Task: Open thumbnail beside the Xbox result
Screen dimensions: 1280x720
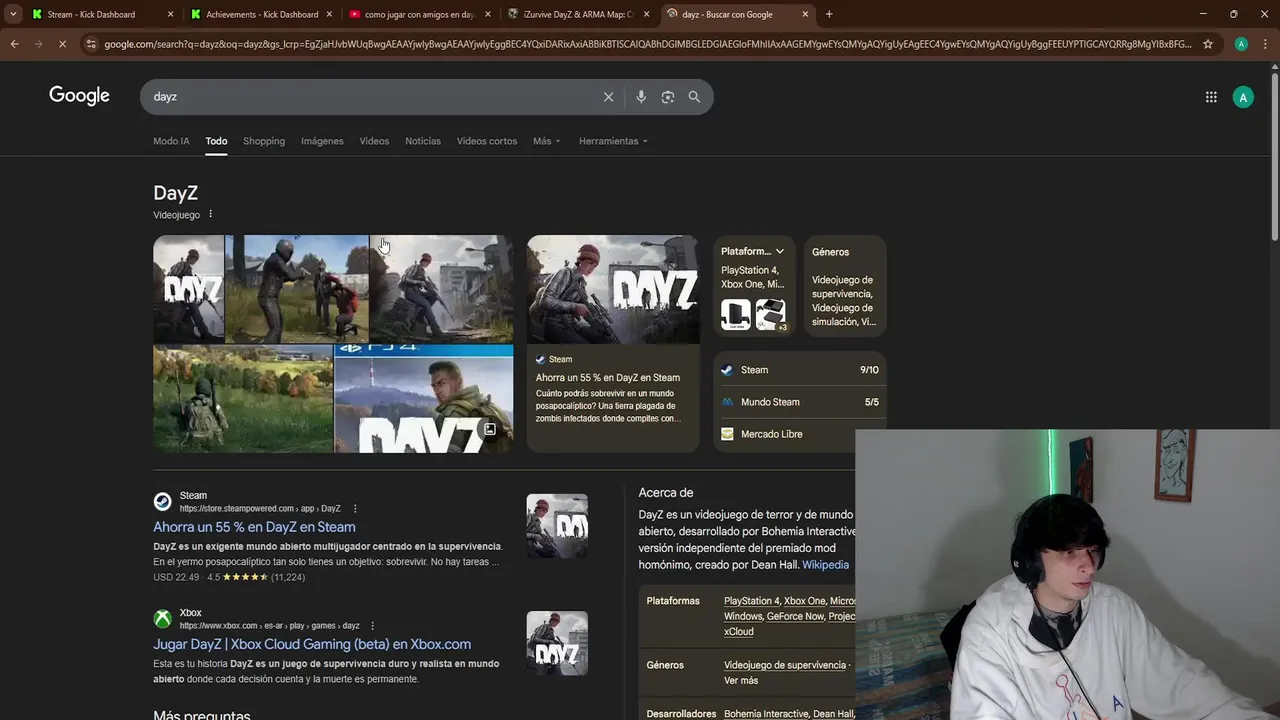Action: pos(557,643)
